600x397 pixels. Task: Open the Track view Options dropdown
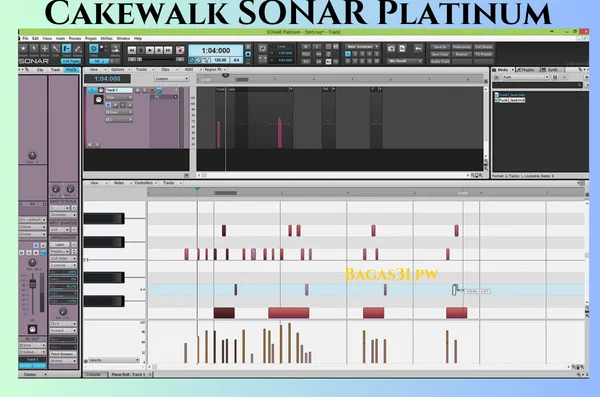[x=120, y=70]
